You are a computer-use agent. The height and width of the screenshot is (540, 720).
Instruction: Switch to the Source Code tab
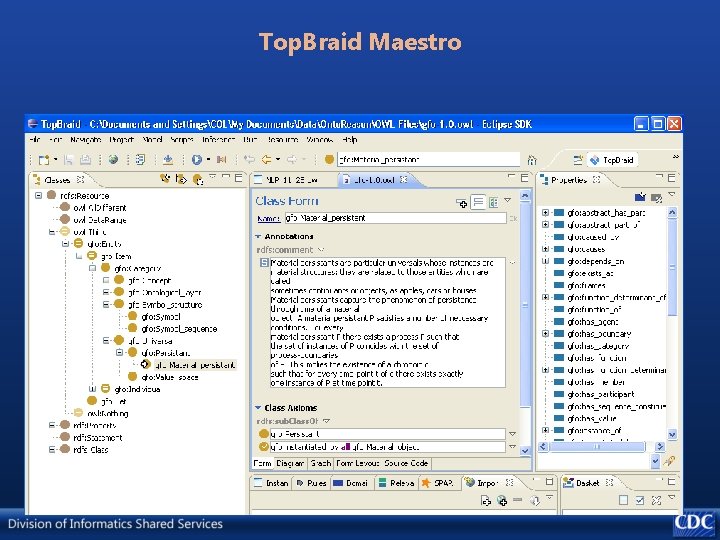pyautogui.click(x=406, y=463)
